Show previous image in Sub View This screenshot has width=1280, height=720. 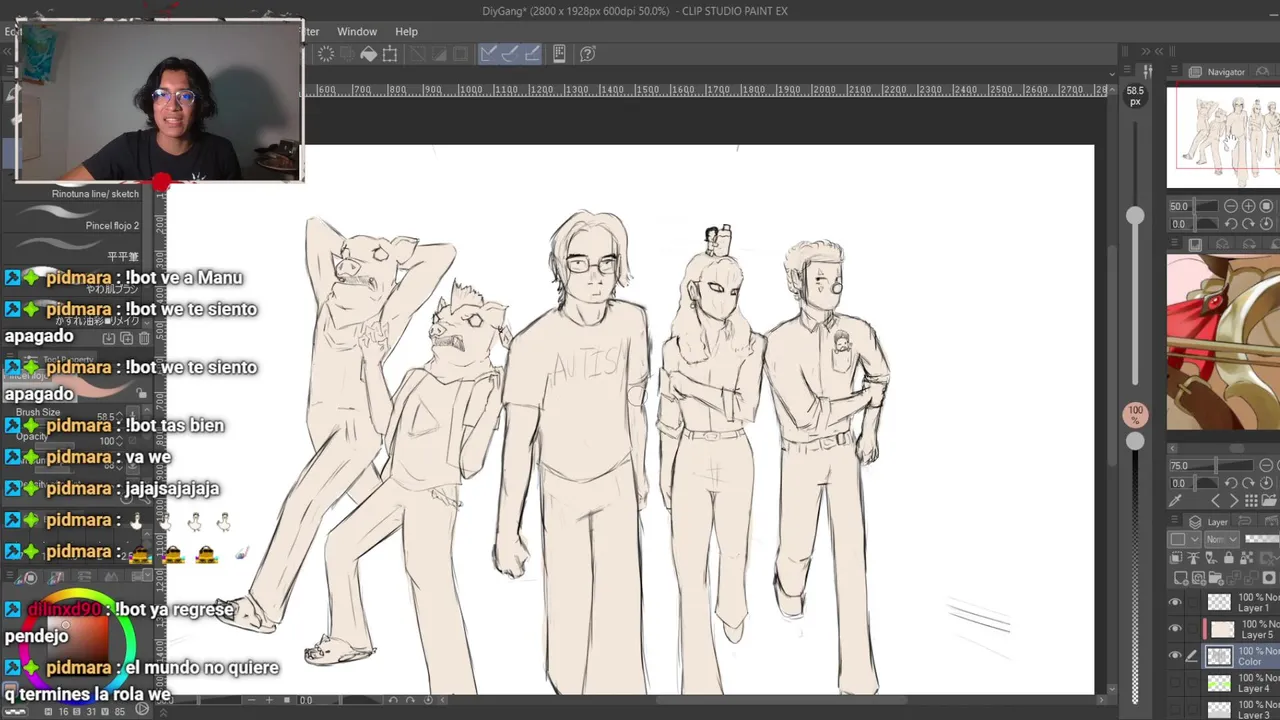coord(1215,500)
